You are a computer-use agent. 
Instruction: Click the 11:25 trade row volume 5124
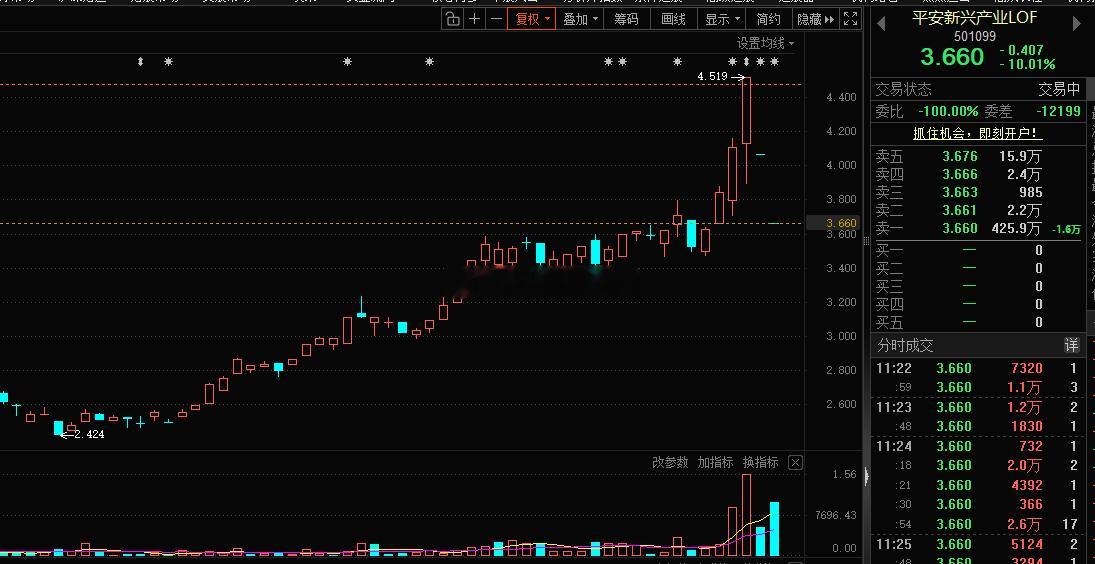click(1027, 544)
